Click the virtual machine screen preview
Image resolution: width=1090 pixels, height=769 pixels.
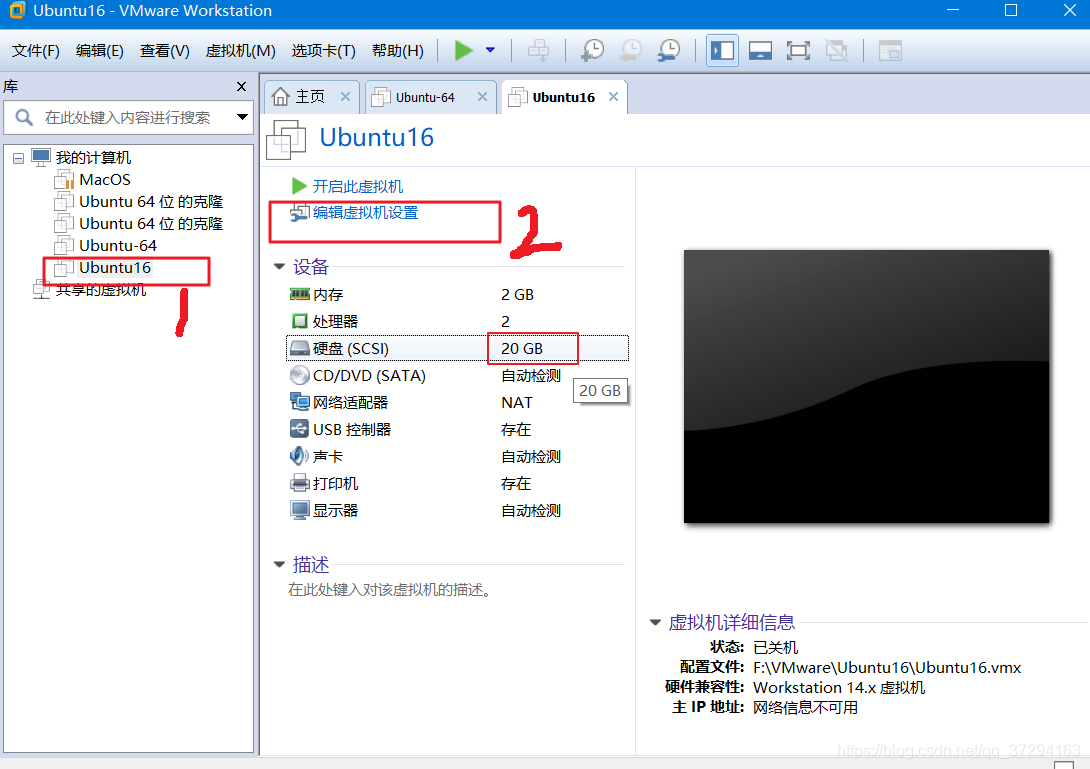(x=866, y=387)
